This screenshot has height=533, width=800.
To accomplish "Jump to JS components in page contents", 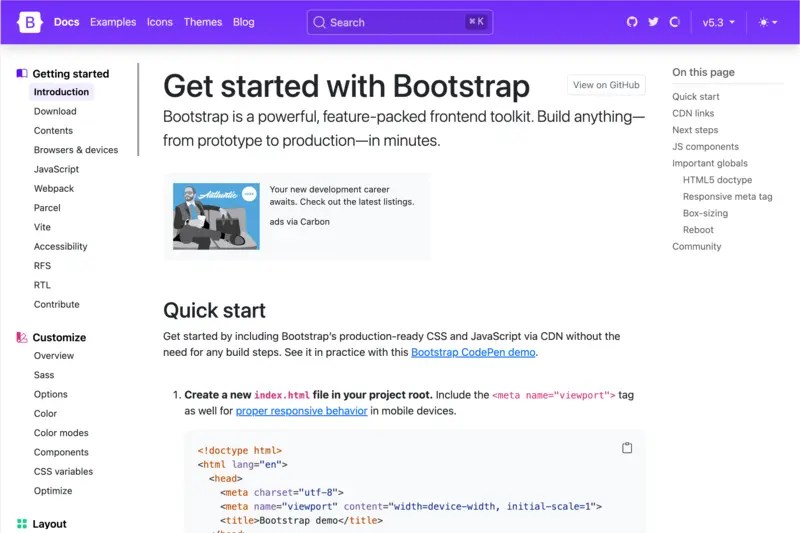I will click(705, 146).
